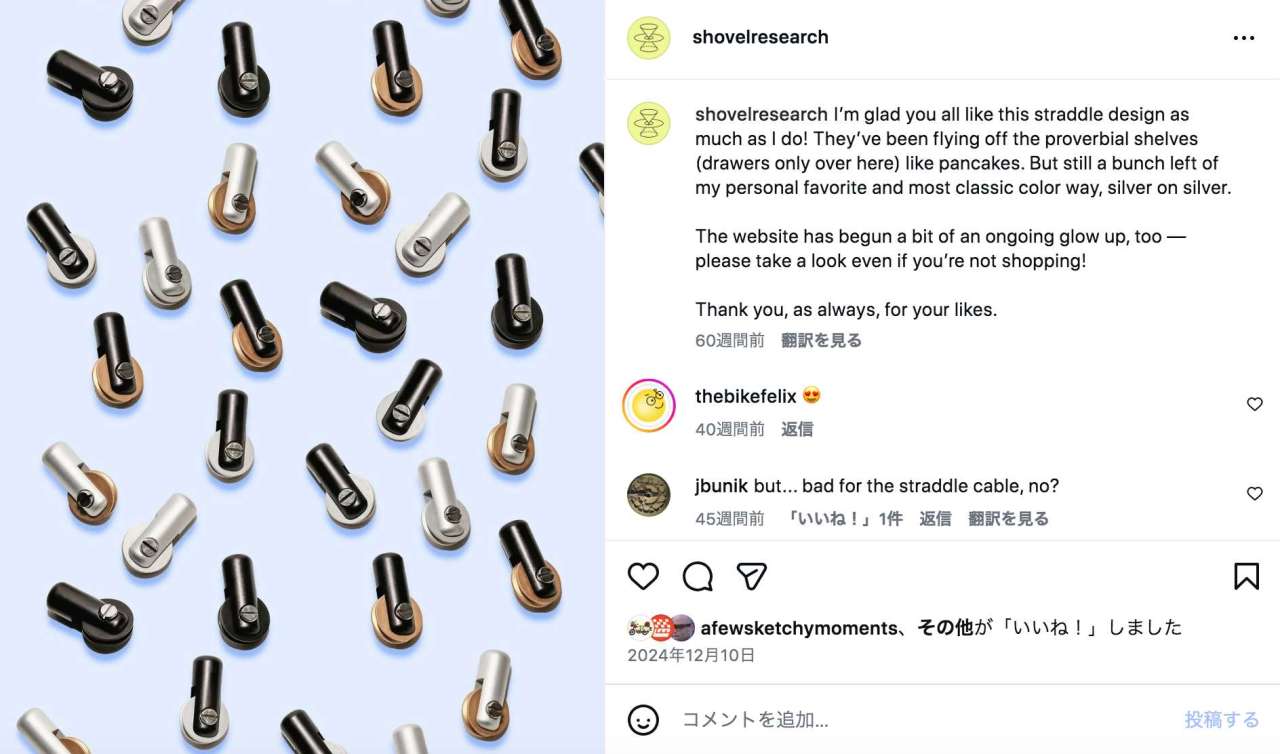Like jbunik's comment heart
Viewport: 1280px width, 754px height.
(1255, 493)
